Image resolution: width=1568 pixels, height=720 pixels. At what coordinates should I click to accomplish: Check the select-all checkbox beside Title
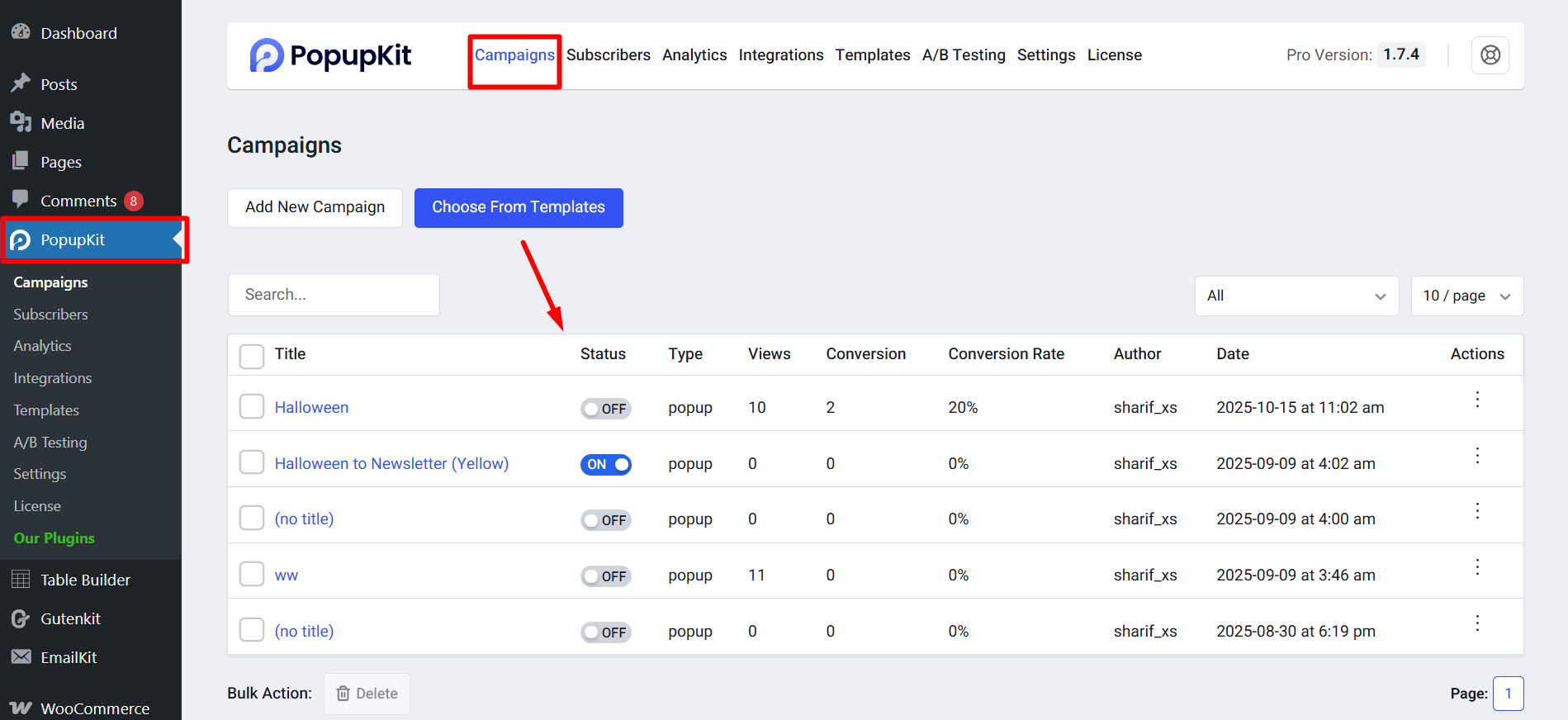252,356
